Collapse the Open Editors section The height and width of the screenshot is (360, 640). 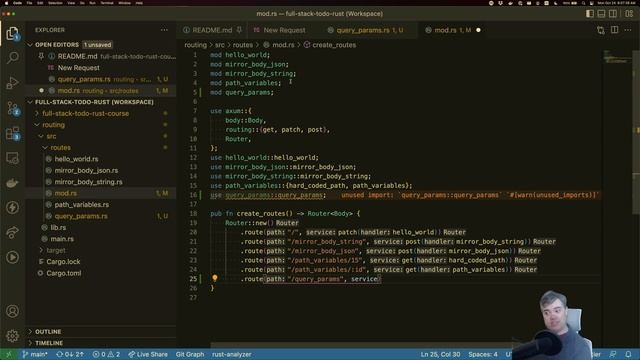tap(56, 44)
